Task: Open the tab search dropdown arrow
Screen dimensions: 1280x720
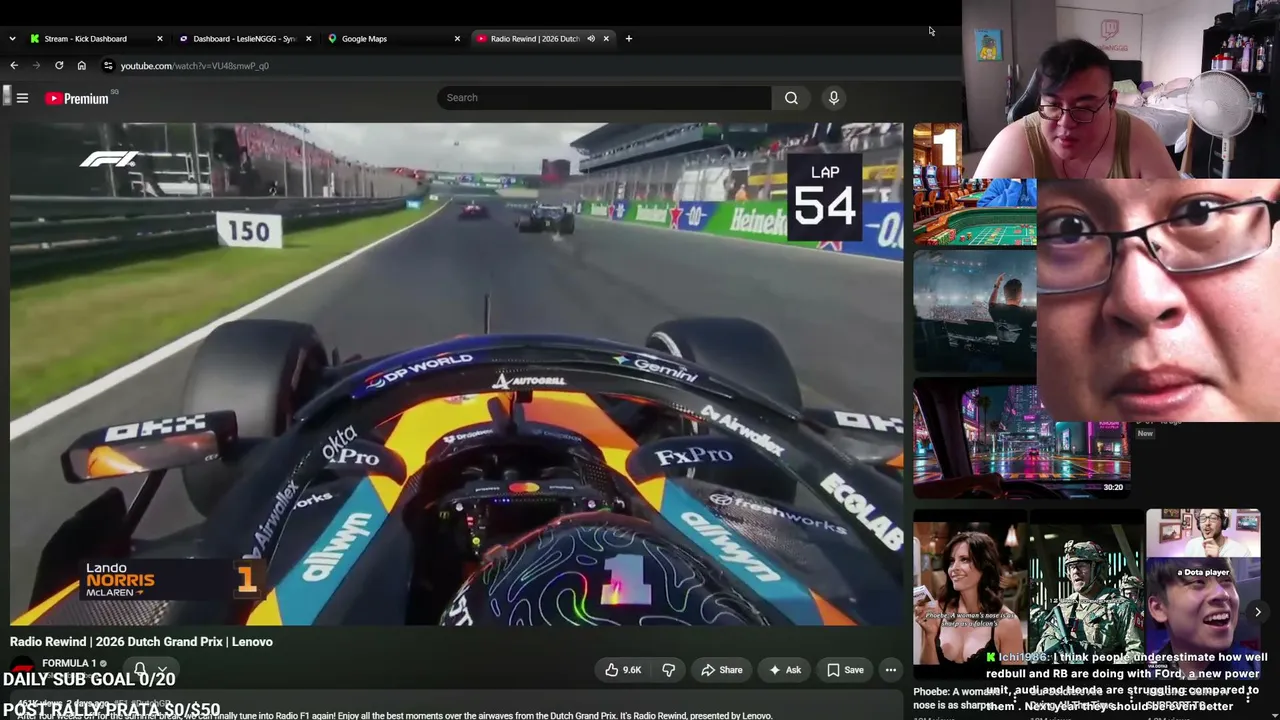Action: coord(12,38)
